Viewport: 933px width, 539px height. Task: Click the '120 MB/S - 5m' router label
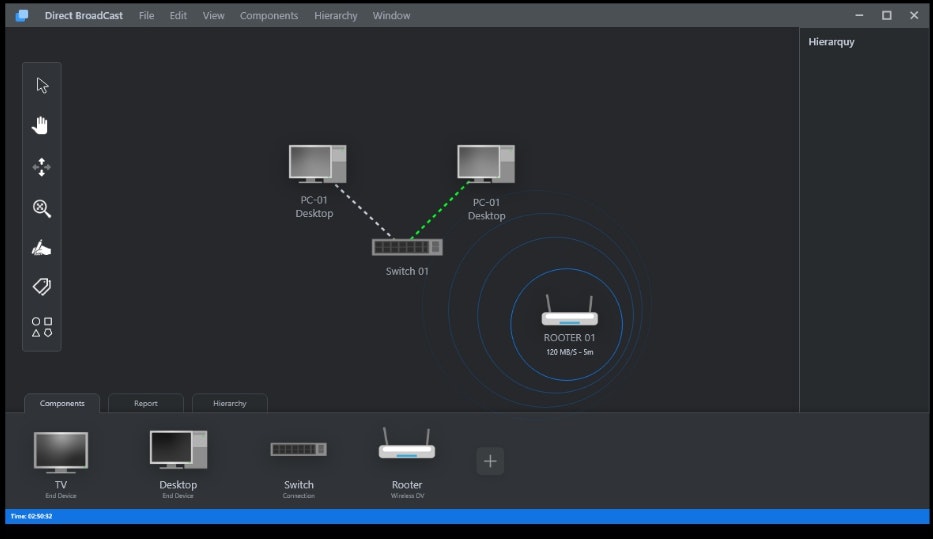coord(569,352)
